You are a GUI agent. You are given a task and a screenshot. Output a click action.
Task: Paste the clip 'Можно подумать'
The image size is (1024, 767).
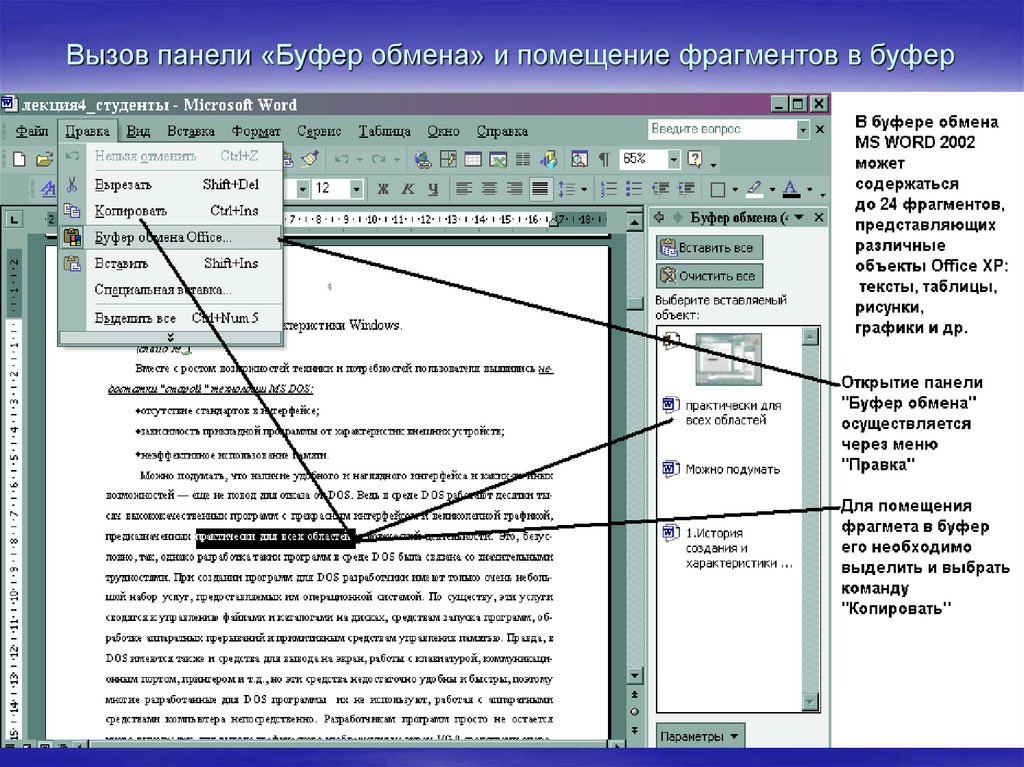coord(730,469)
